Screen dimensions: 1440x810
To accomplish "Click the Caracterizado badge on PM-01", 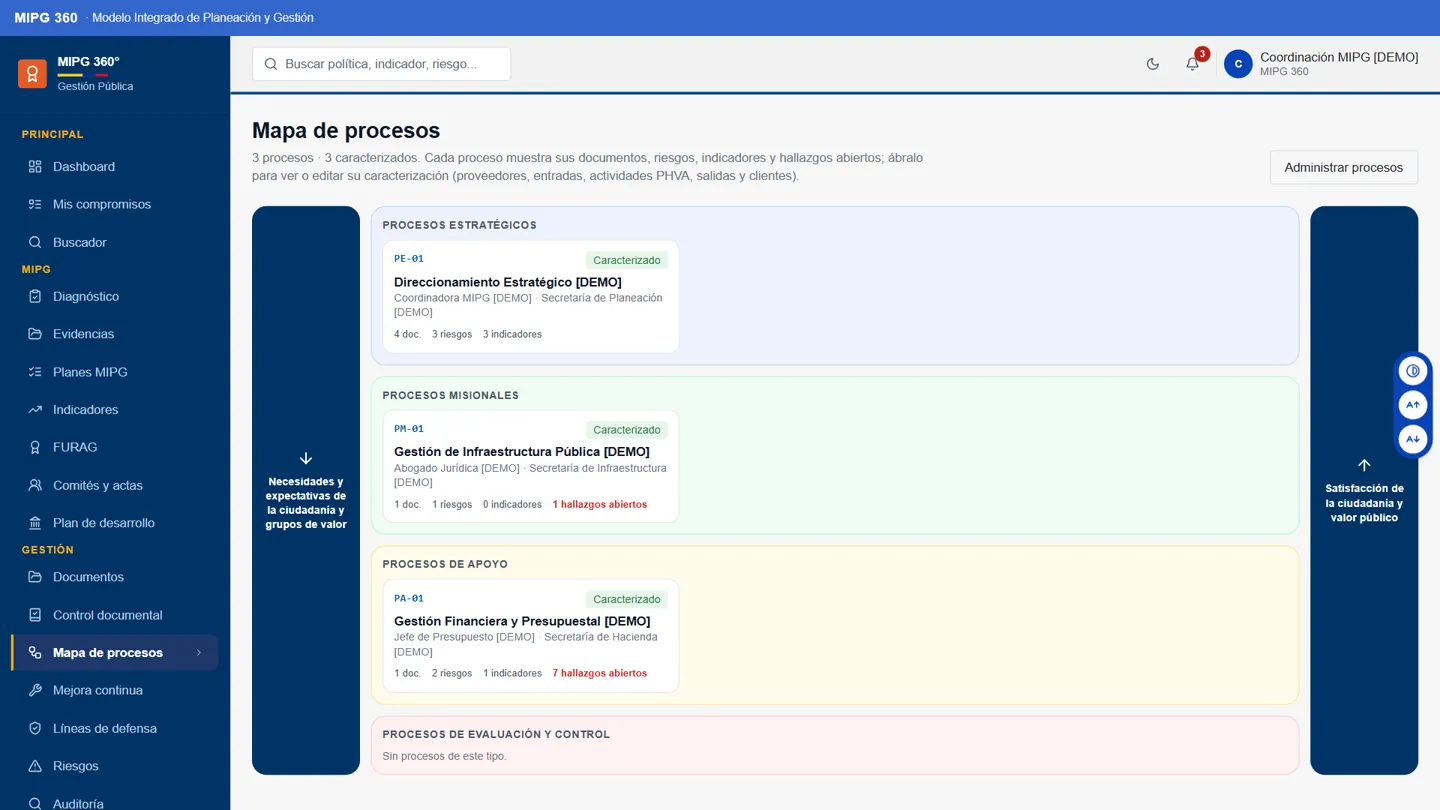I will pyautogui.click(x=627, y=430).
